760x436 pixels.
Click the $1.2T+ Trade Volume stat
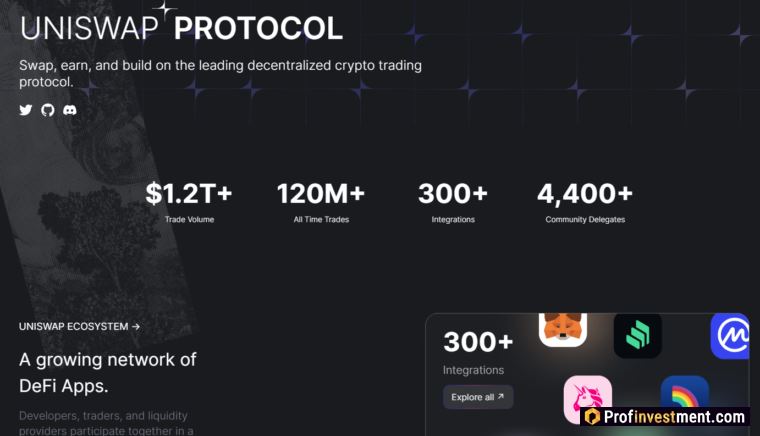[x=189, y=202]
